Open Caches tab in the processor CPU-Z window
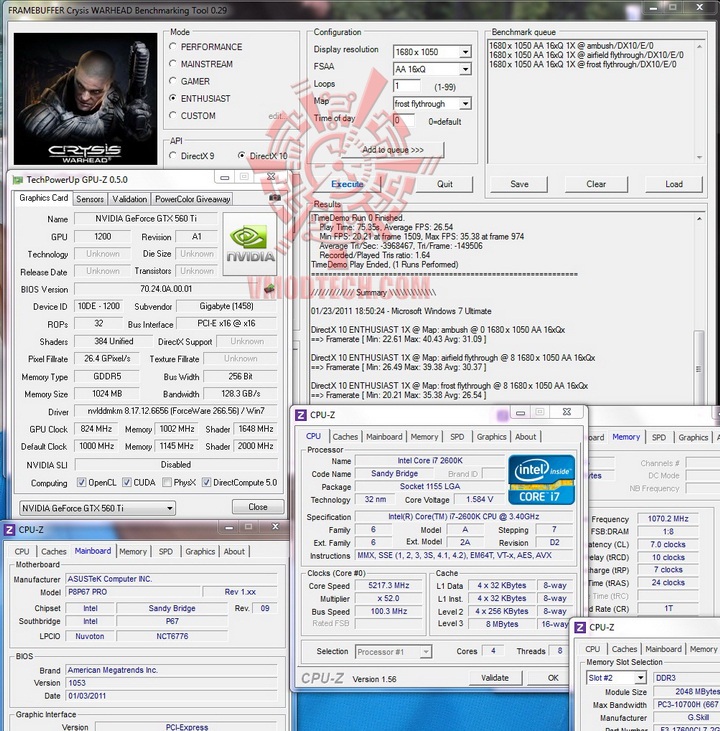The image size is (720, 731). click(345, 437)
